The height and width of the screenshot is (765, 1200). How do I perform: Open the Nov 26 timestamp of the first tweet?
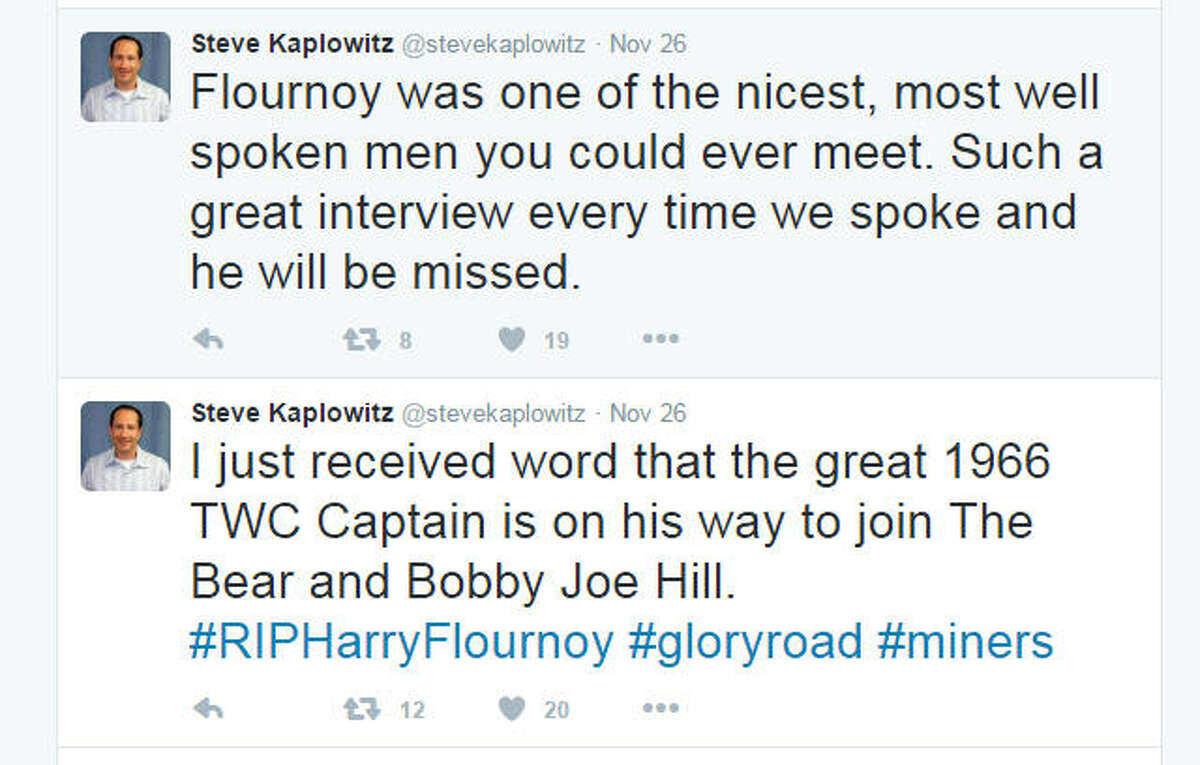[x=648, y=44]
